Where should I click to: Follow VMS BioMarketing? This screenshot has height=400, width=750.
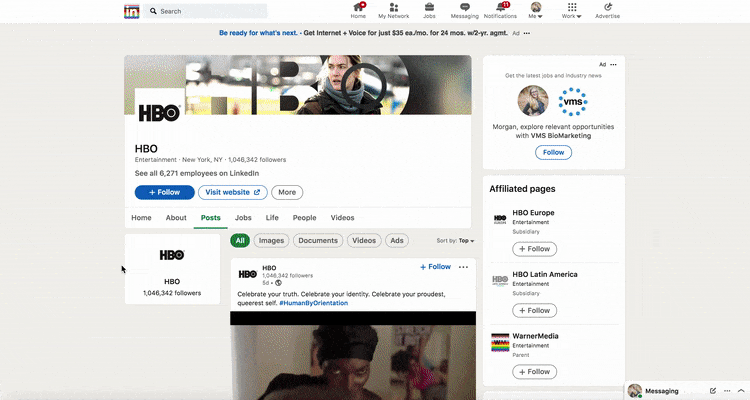tap(553, 153)
